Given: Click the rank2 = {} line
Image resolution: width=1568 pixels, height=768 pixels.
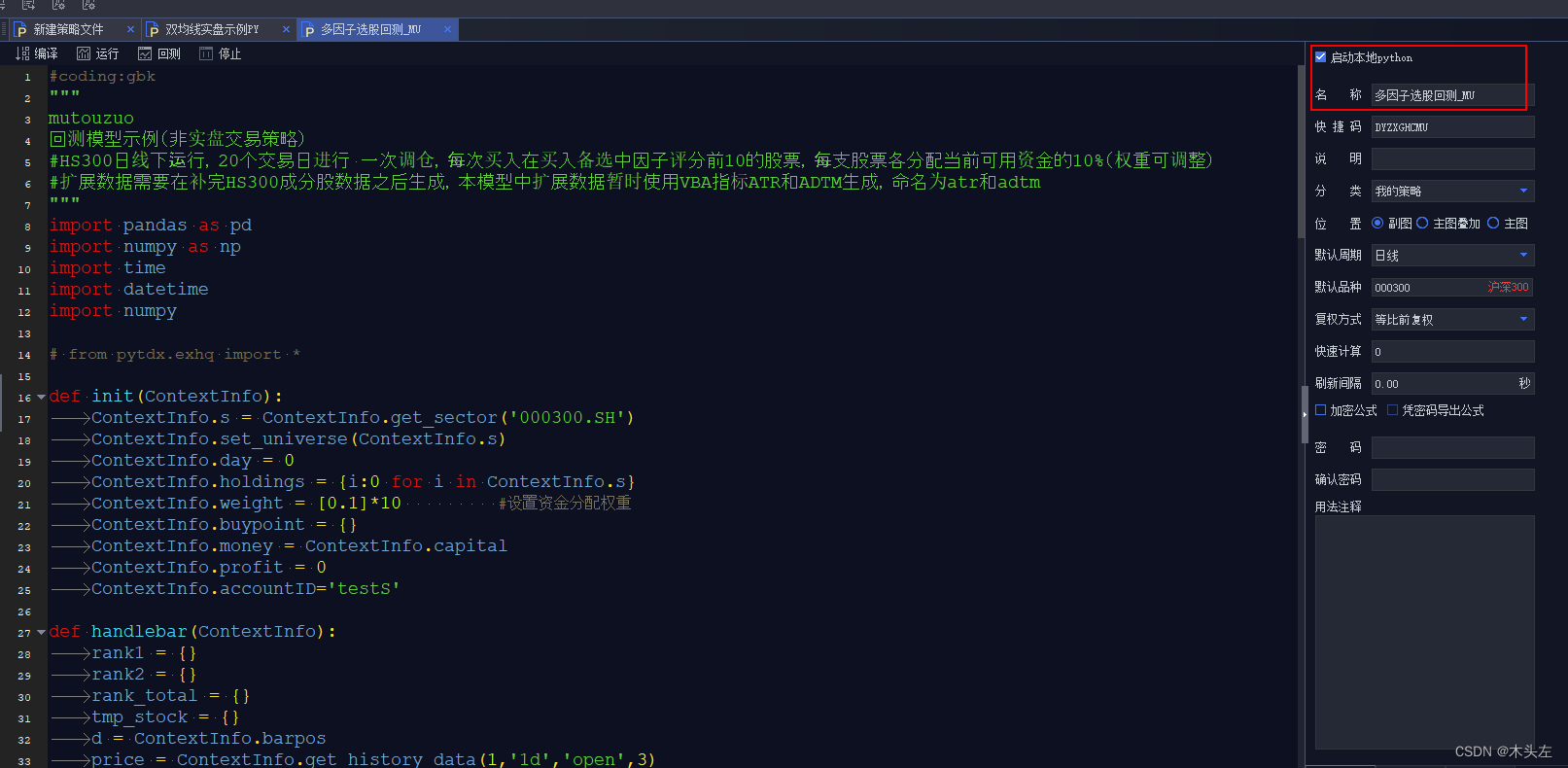Looking at the screenshot, I should (x=144, y=675).
